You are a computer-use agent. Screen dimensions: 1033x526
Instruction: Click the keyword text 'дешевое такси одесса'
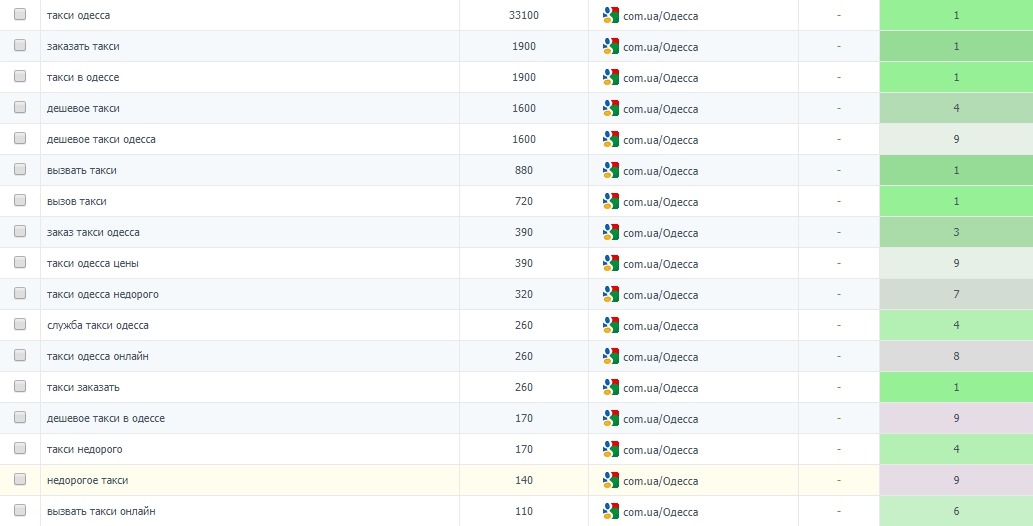click(x=101, y=139)
